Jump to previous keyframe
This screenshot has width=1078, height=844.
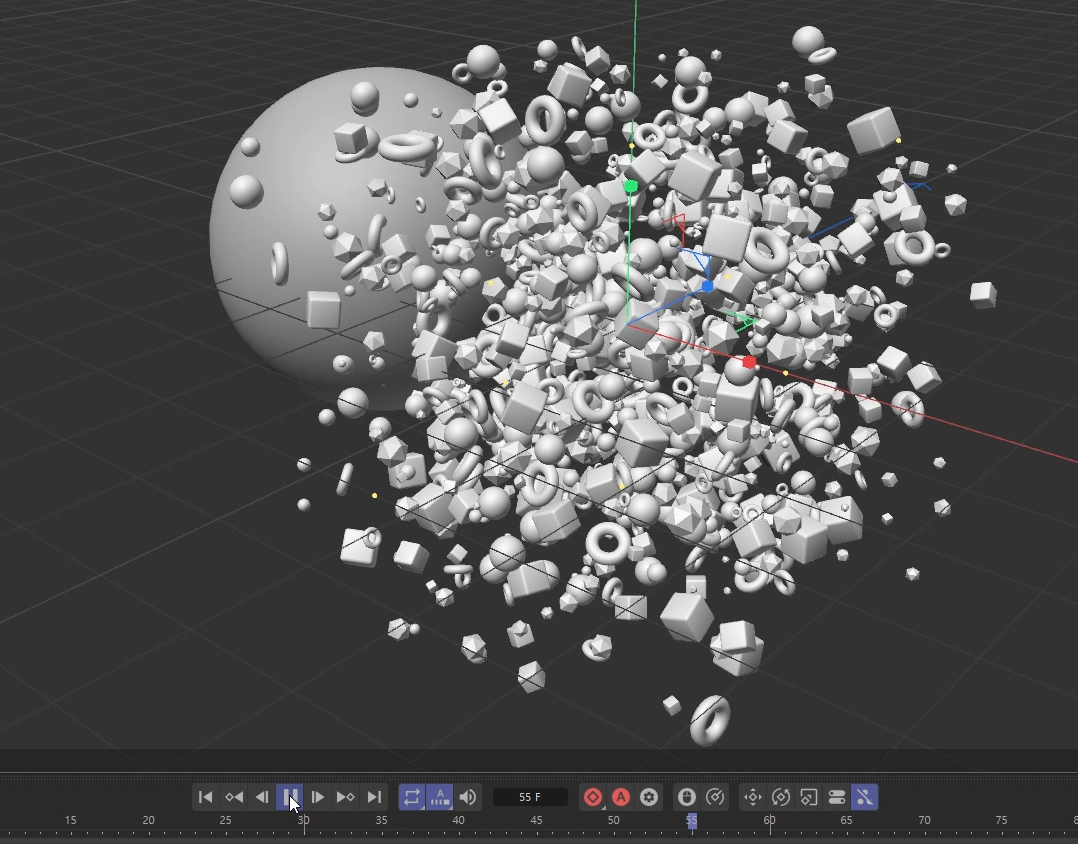234,797
